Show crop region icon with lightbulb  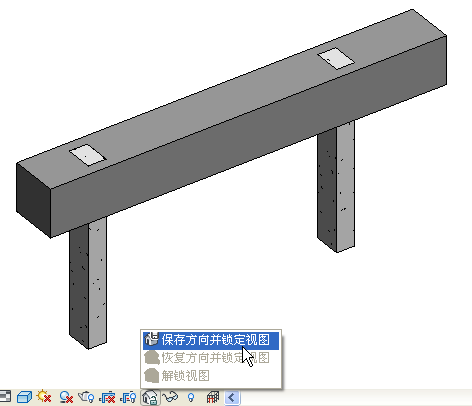(128, 397)
